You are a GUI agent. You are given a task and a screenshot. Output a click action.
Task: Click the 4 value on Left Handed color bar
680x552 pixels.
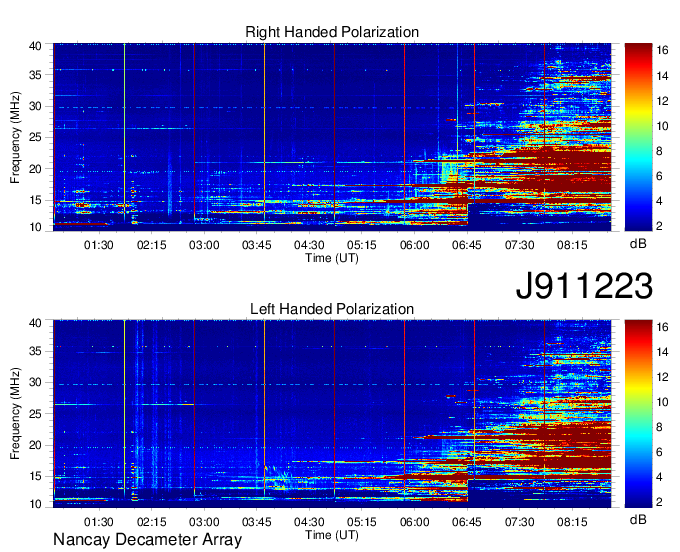pyautogui.click(x=660, y=477)
